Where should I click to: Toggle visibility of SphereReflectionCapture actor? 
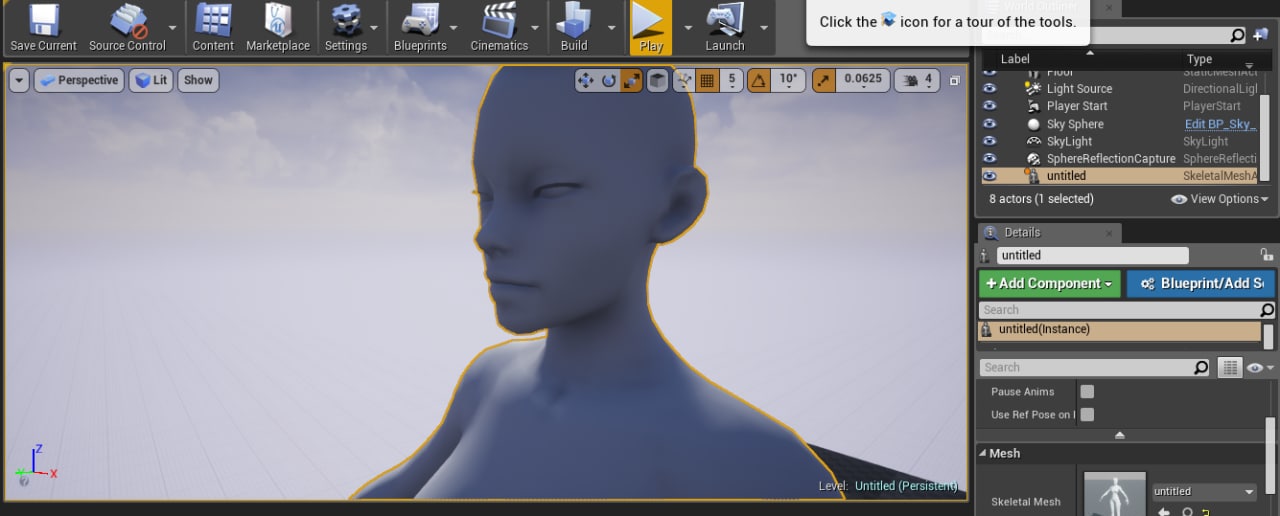click(x=990, y=158)
